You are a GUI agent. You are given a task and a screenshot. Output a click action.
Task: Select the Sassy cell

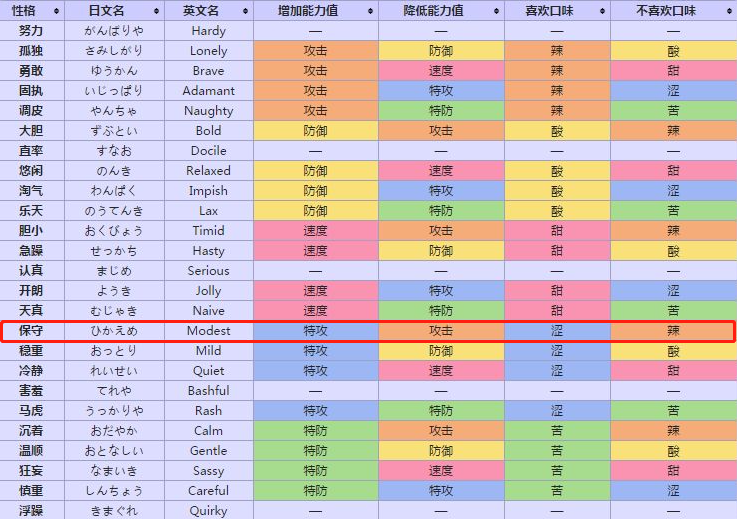pos(209,471)
